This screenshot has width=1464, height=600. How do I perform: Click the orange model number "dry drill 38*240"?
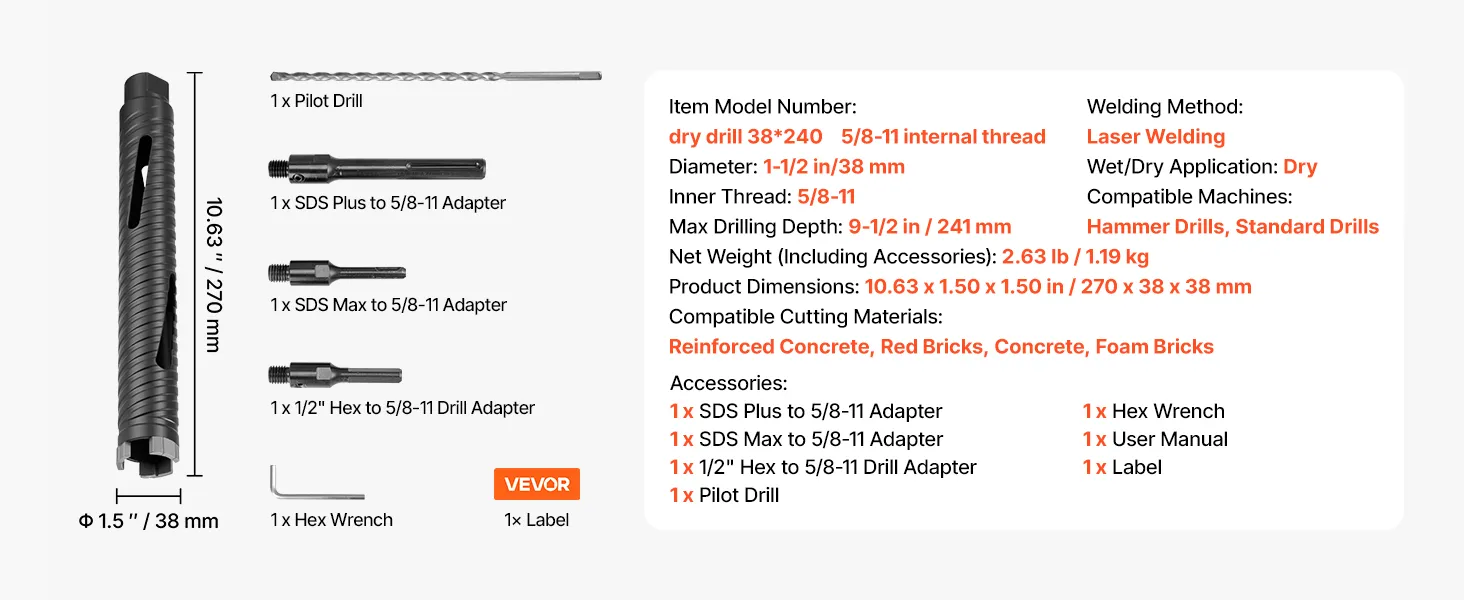click(746, 137)
